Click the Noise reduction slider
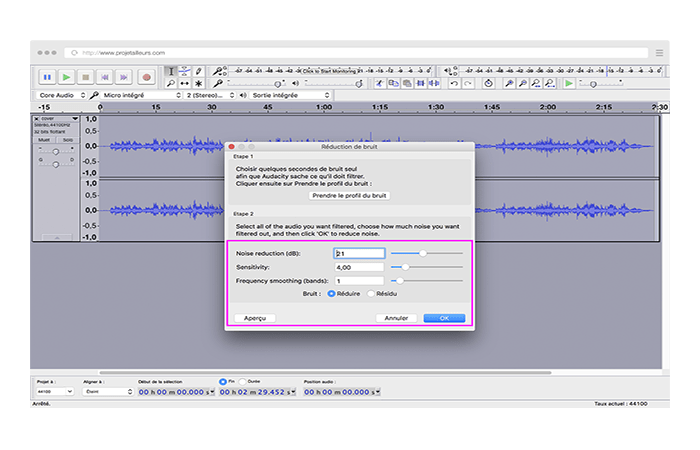Viewport: 700px width, 450px height. click(427, 253)
